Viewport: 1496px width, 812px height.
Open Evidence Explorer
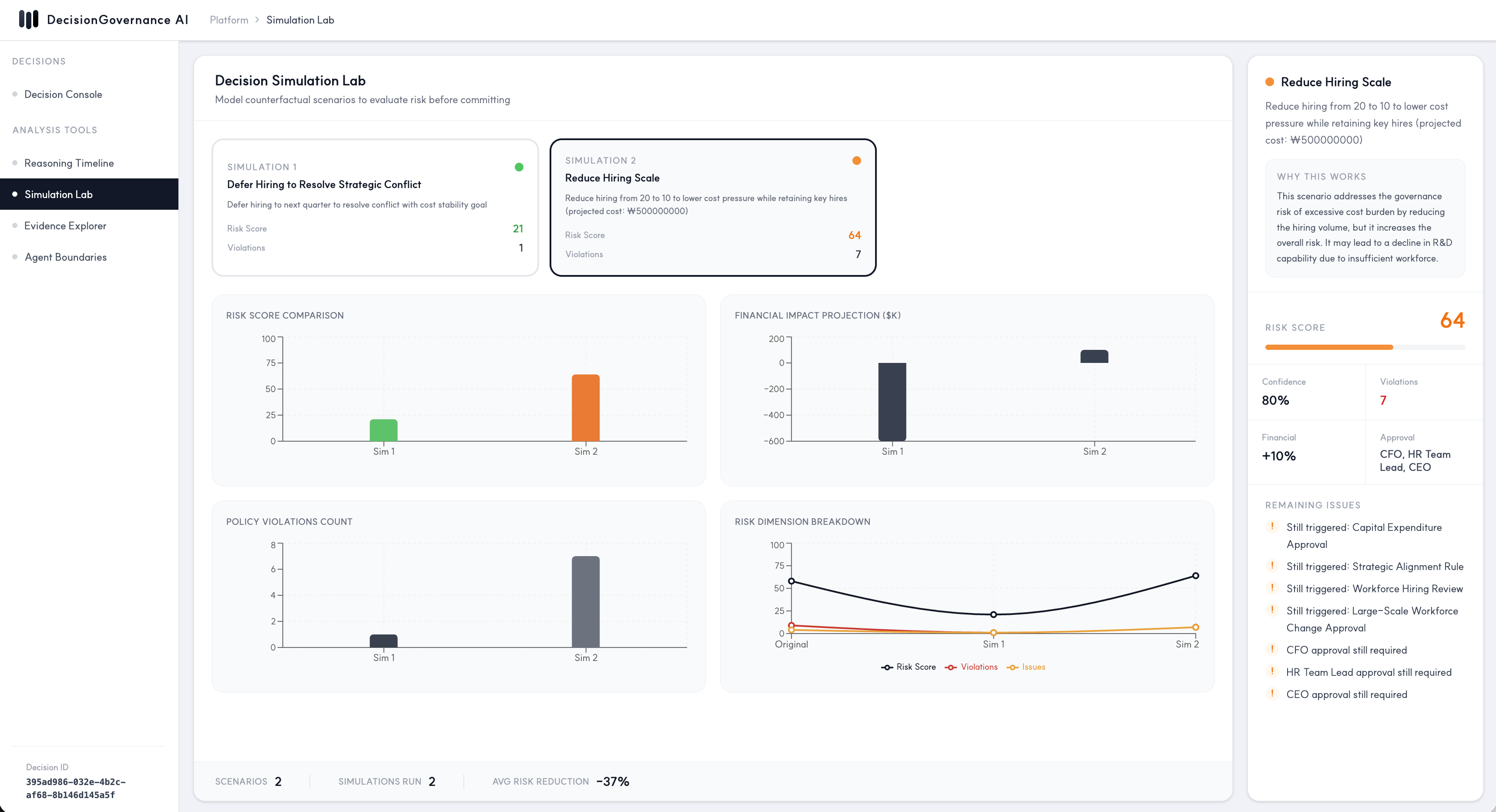(90, 225)
